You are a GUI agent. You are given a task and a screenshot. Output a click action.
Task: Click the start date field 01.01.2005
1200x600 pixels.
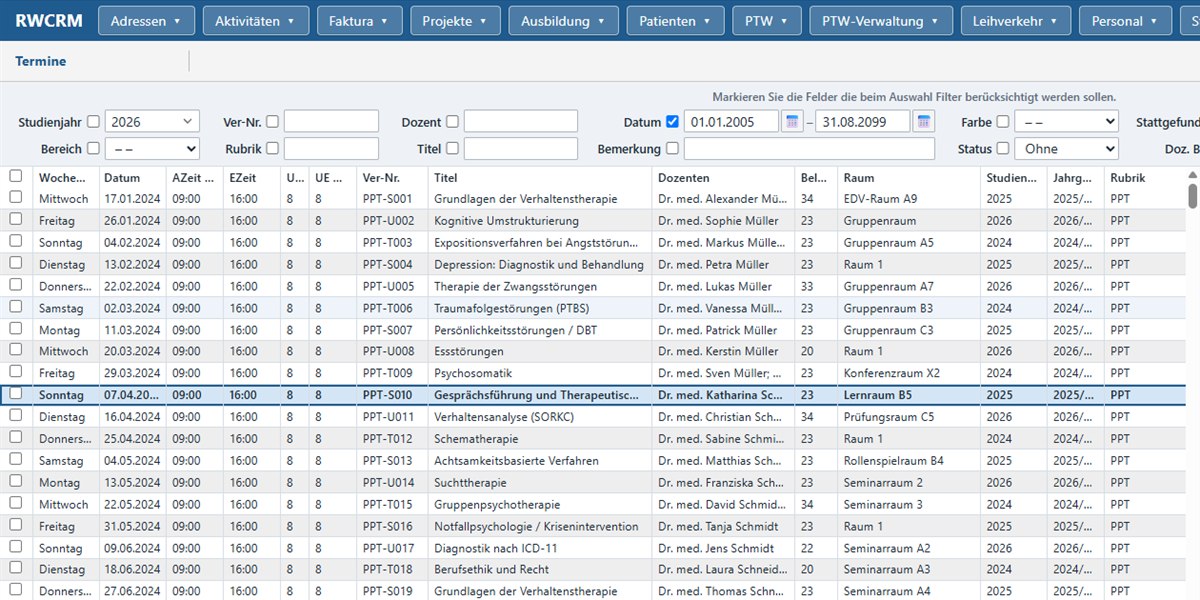731,122
